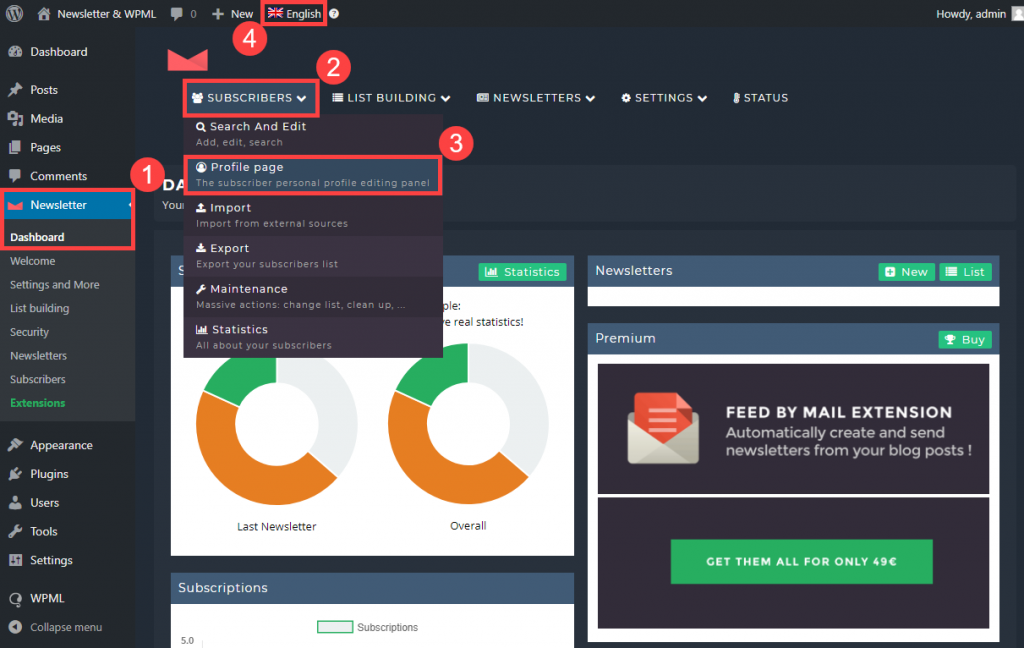Screen dimensions: 1024x648
Task: Click the Buy premium button
Action: [x=965, y=340]
